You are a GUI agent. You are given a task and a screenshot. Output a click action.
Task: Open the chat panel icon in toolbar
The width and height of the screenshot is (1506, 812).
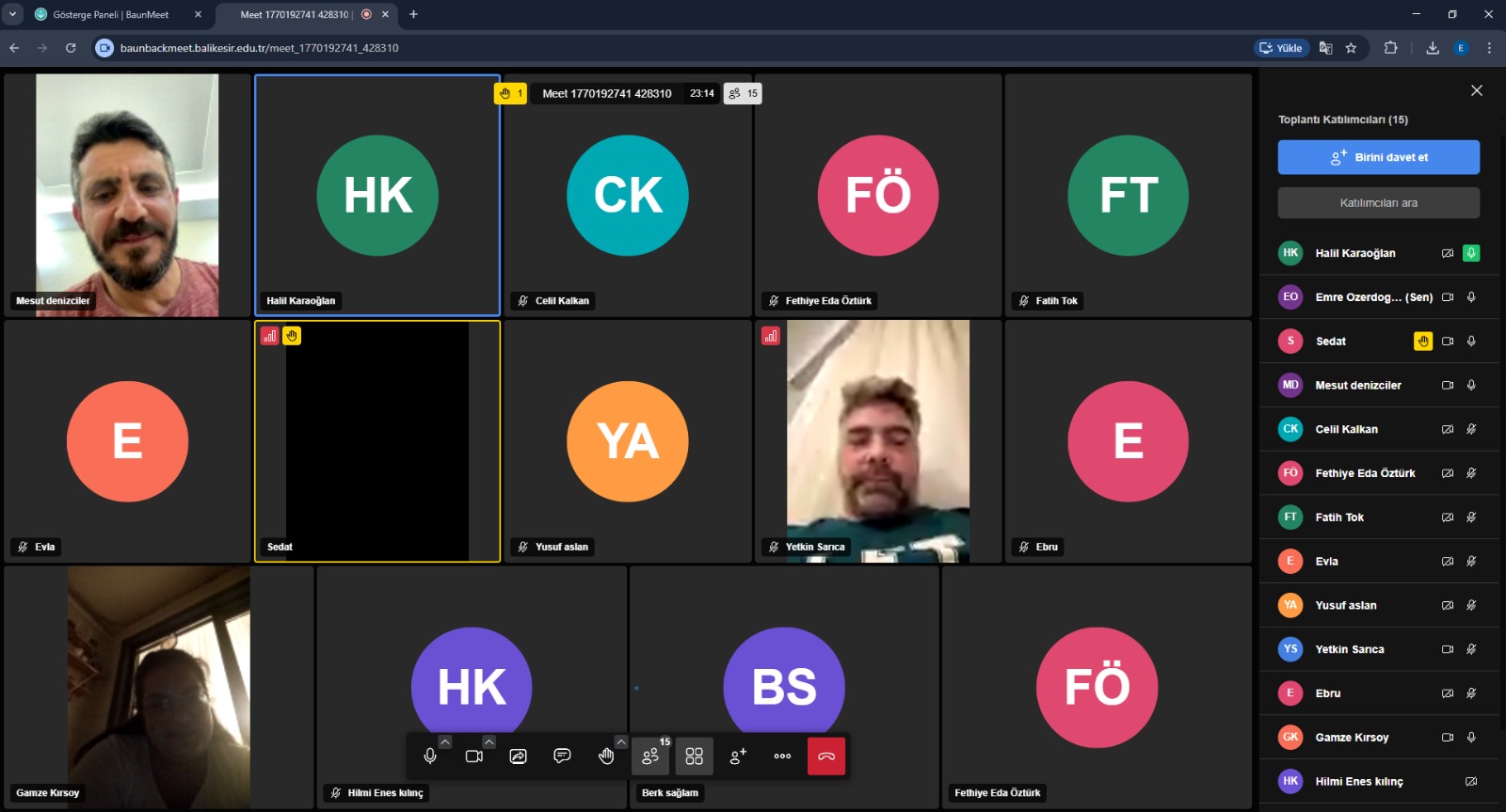(562, 756)
